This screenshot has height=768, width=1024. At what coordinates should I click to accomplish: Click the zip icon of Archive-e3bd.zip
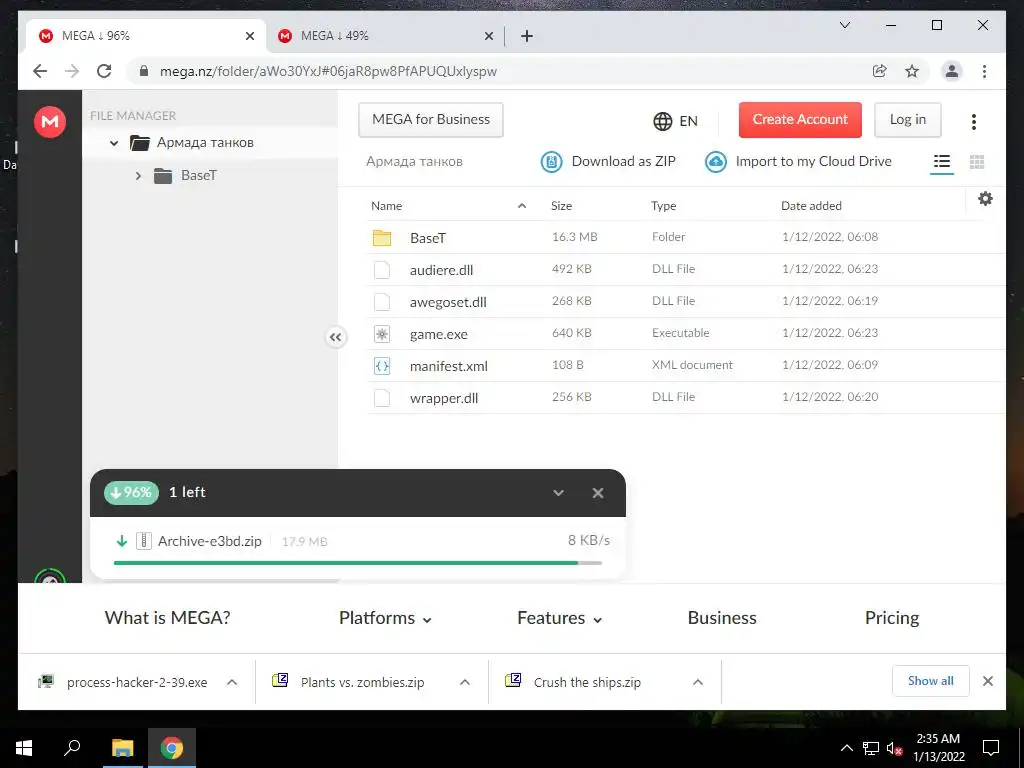click(144, 541)
